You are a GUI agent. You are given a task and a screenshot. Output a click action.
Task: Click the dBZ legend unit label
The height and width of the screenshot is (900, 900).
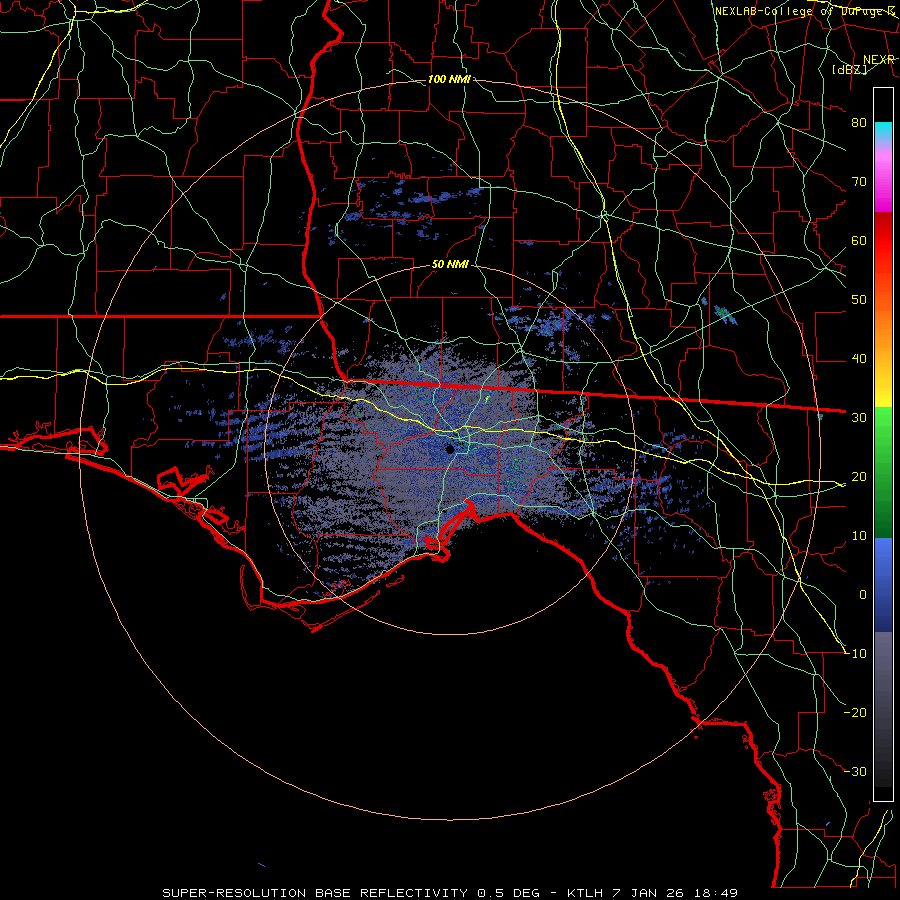coord(850,69)
